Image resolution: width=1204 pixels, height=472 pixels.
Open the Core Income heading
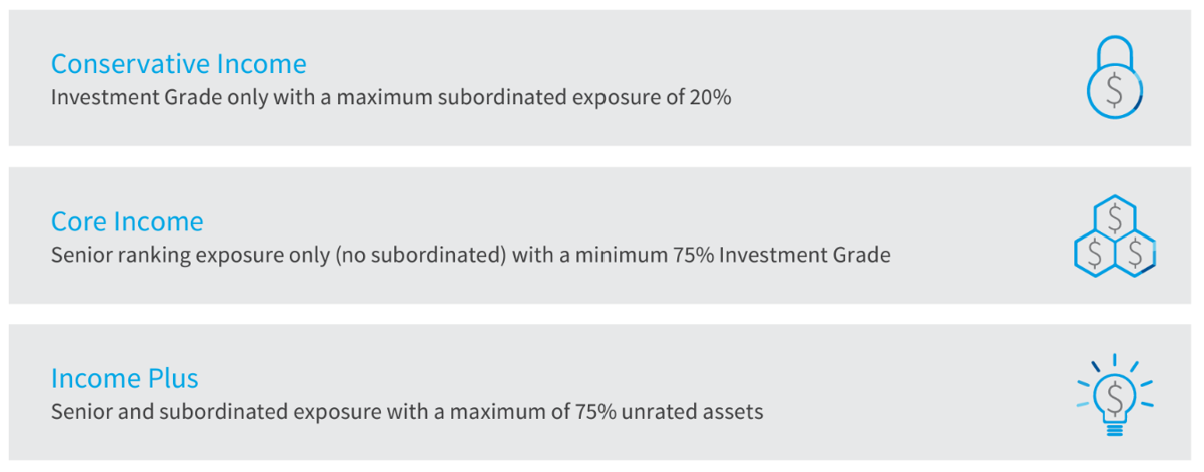click(x=127, y=221)
